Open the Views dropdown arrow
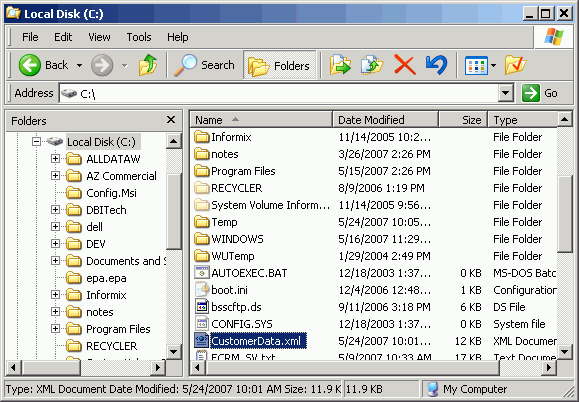This screenshot has height=402, width=579. 493,66
